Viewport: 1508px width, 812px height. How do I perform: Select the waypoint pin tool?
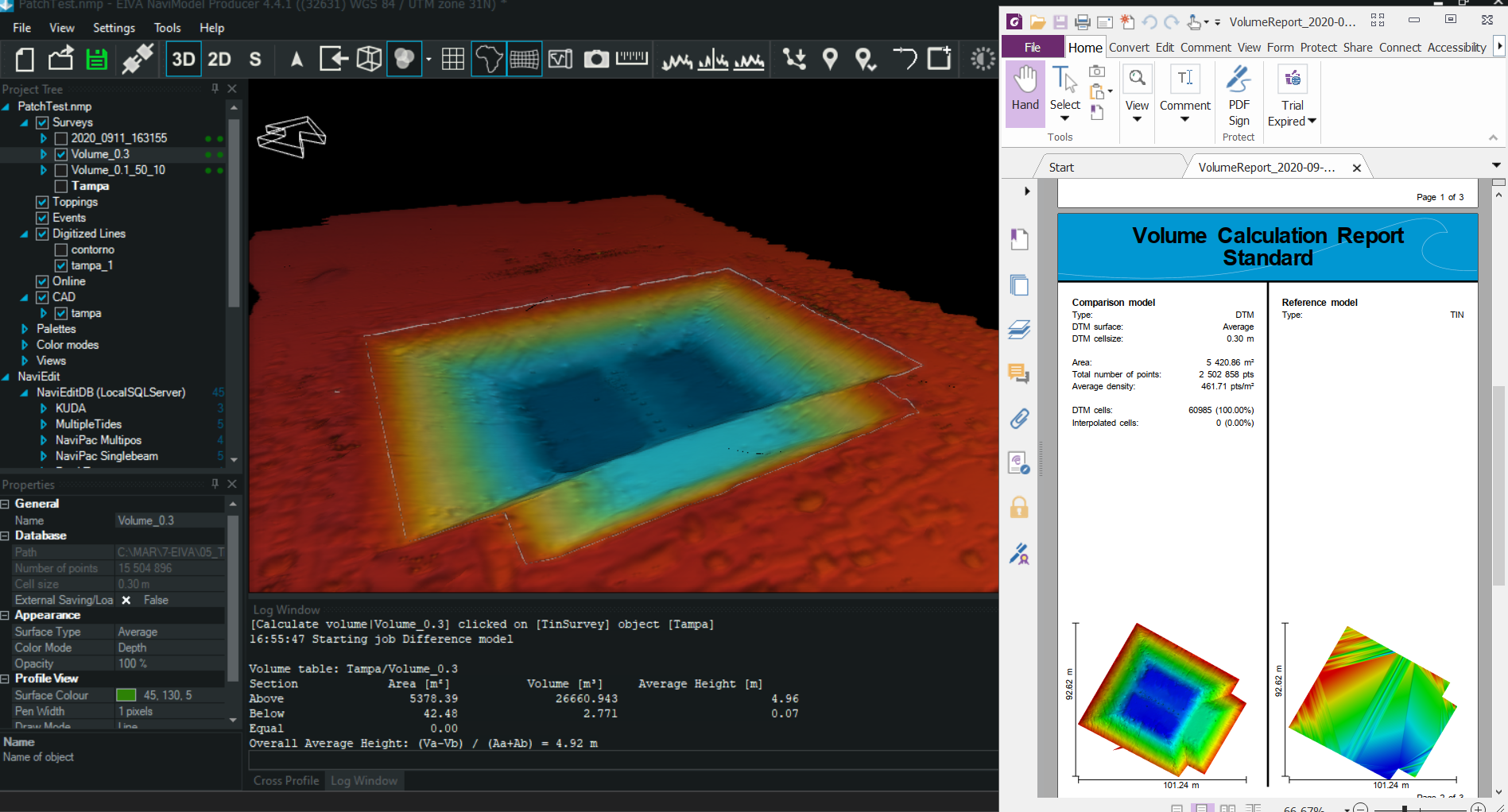click(830, 60)
